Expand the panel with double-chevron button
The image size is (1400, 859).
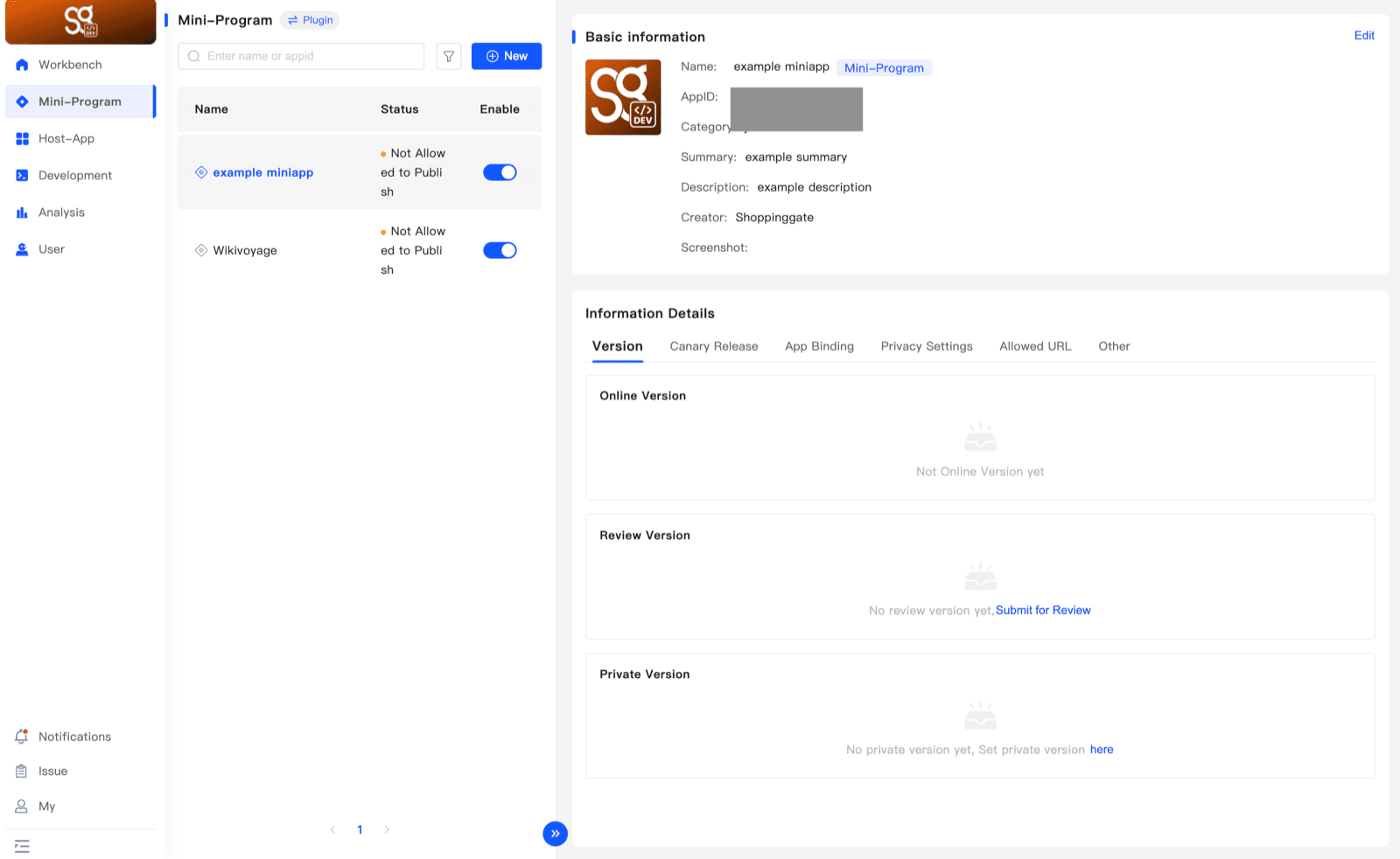555,834
